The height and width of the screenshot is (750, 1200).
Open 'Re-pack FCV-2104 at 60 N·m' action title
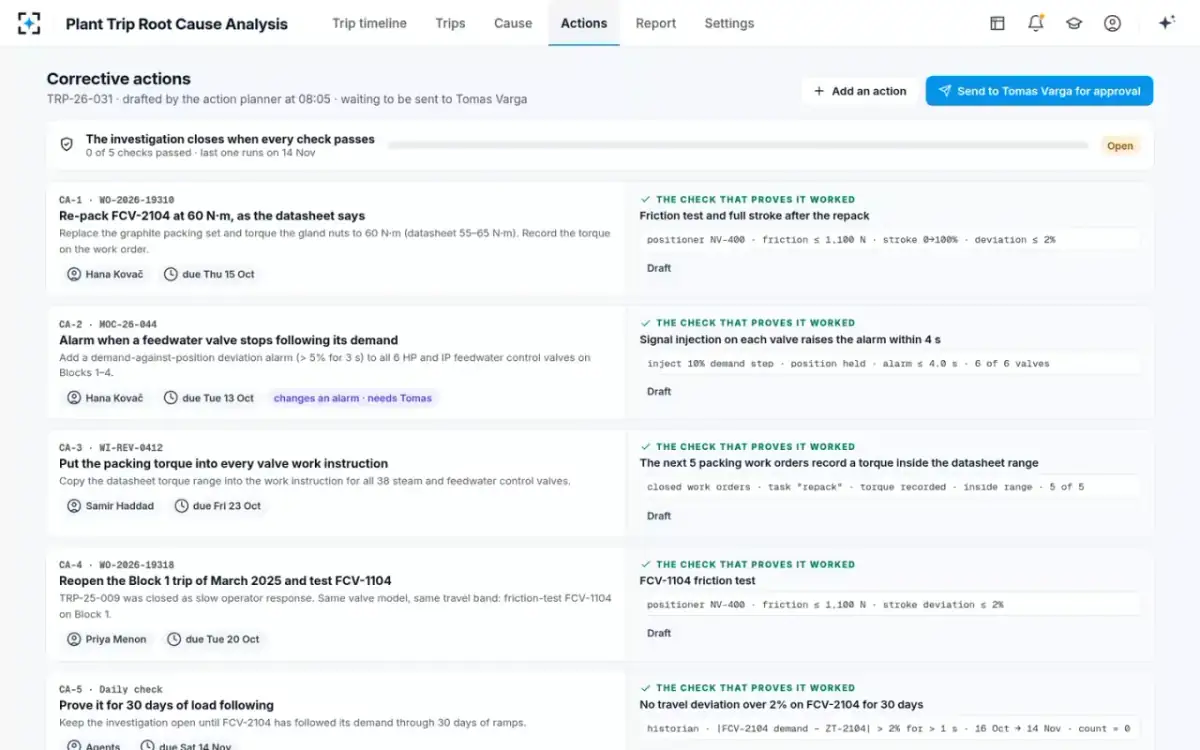[212, 216]
